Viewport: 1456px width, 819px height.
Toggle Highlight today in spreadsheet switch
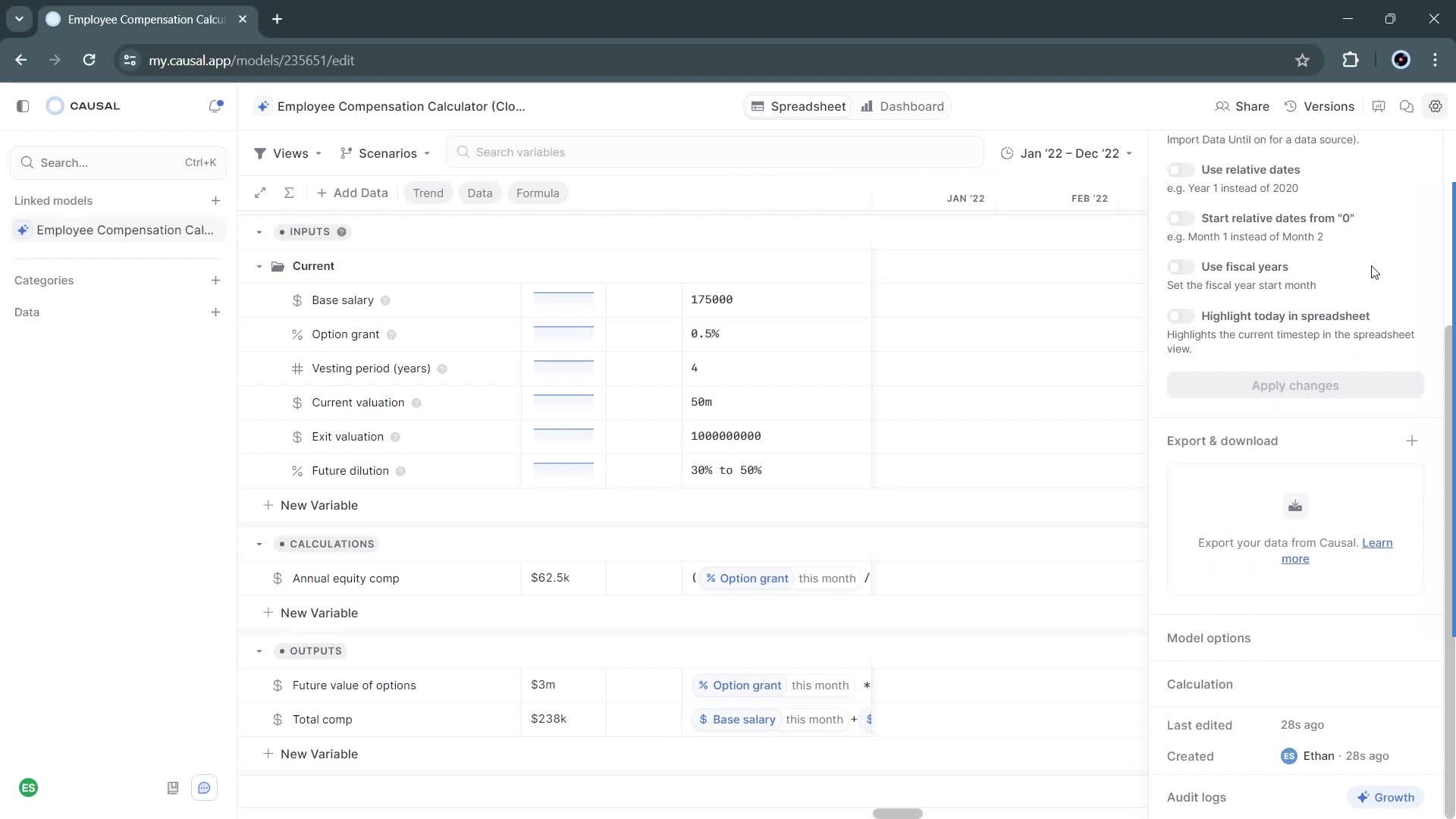tap(1180, 316)
